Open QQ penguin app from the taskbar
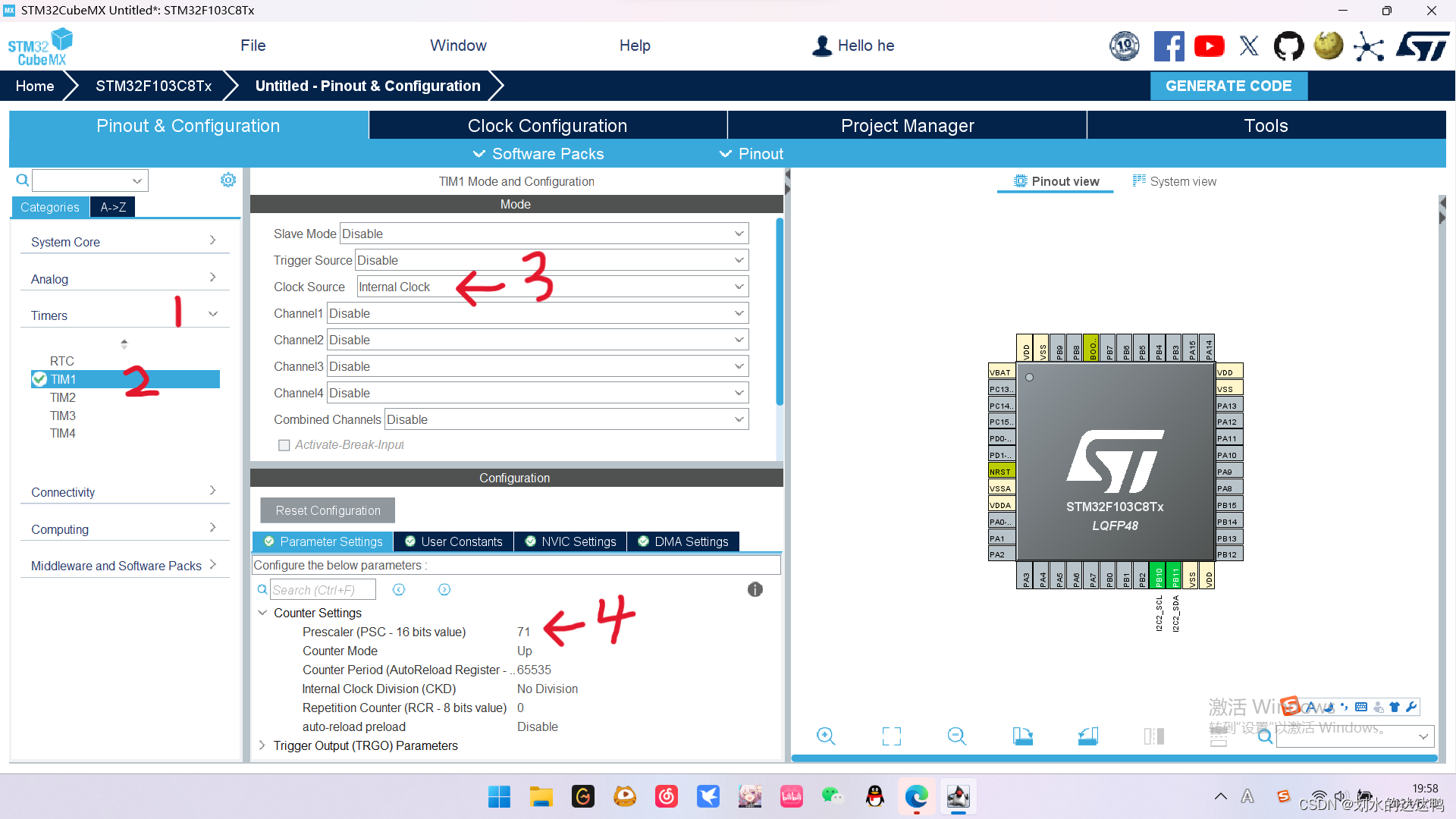The width and height of the screenshot is (1456, 819). pos(874,796)
